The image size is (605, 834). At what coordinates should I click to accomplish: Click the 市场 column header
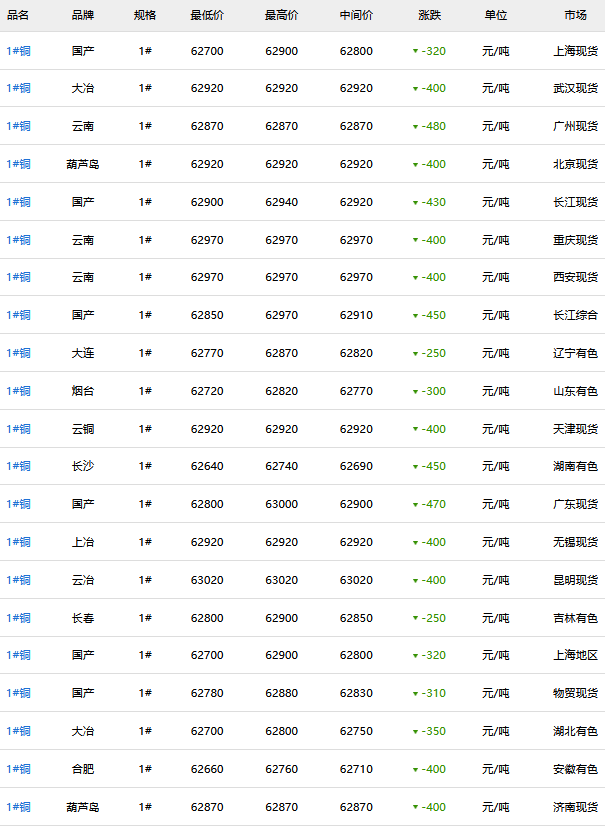(575, 15)
